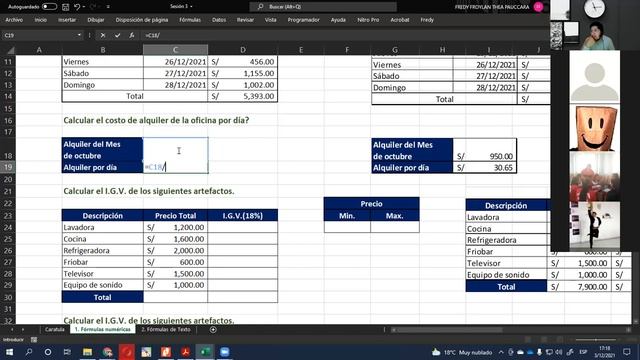
Task: Open the Archivo menu
Action: [14, 20]
